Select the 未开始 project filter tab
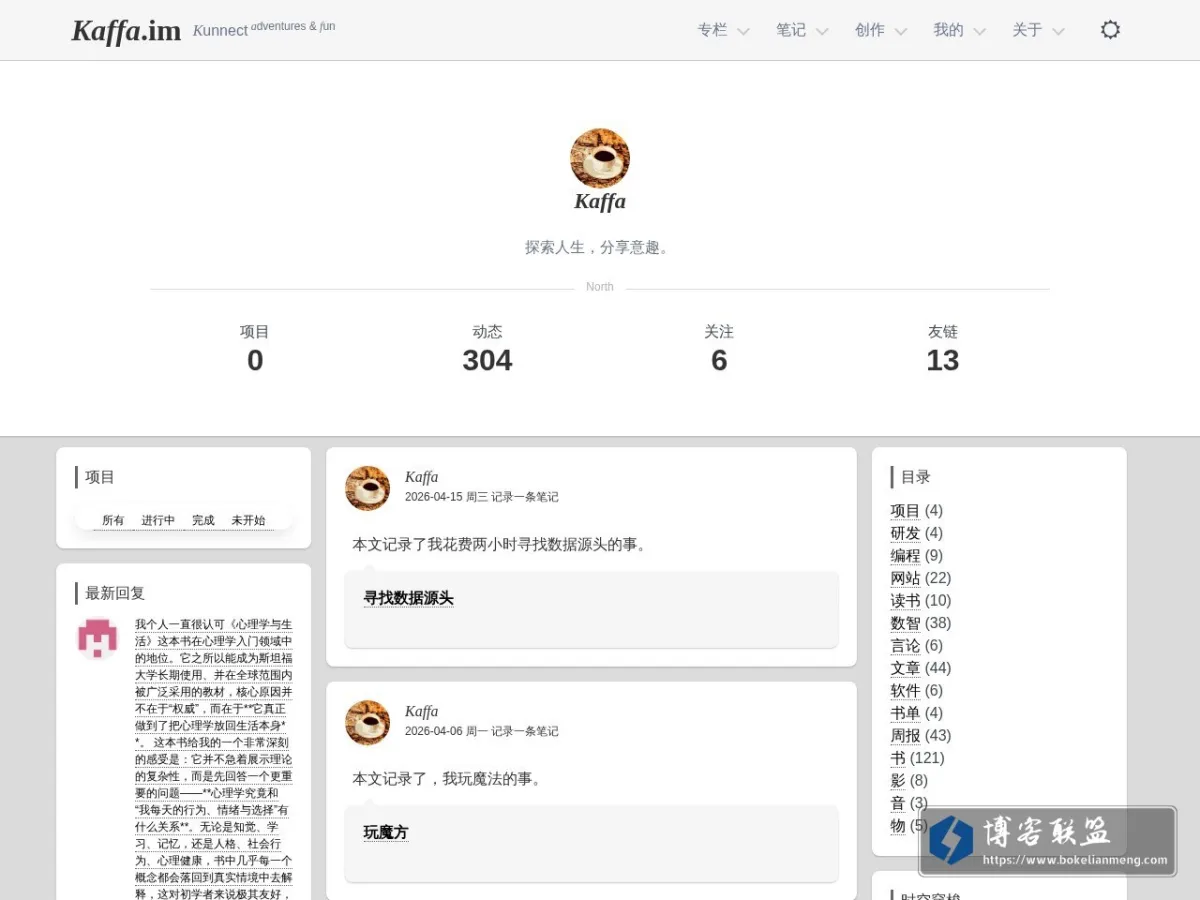The image size is (1200, 900). 248,520
